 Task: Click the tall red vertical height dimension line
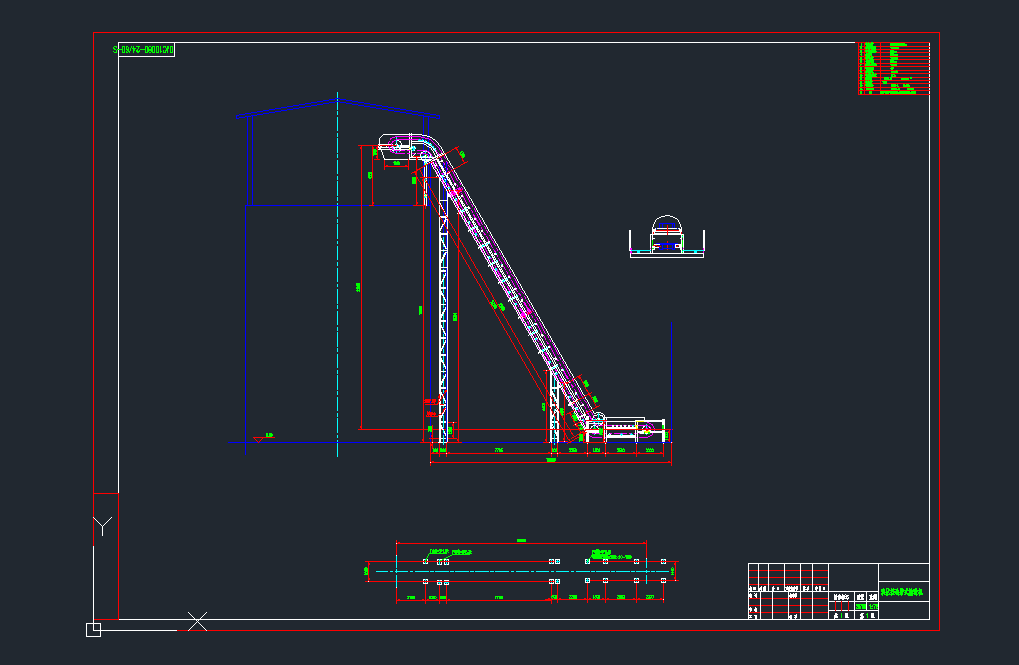point(361,290)
